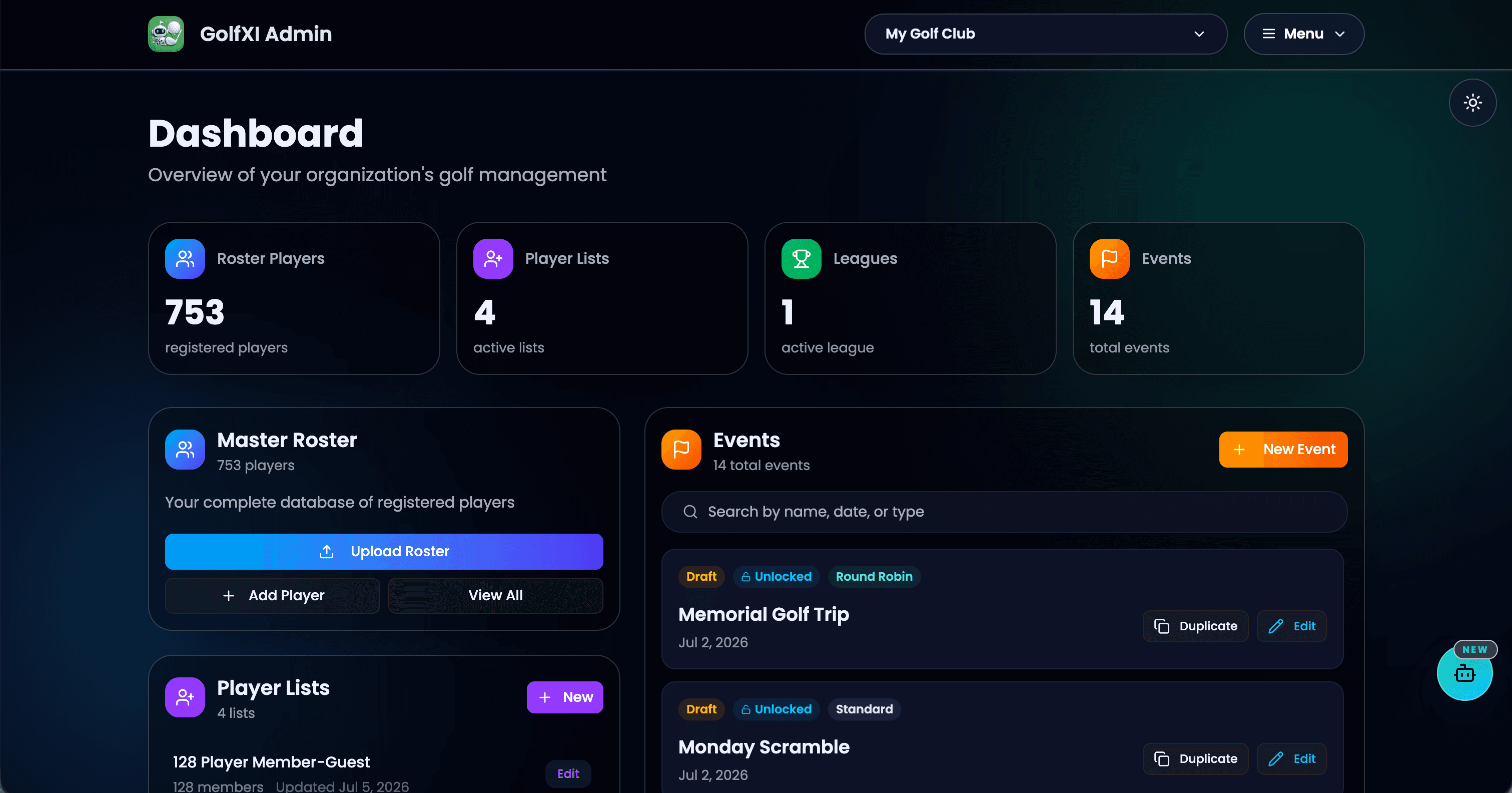This screenshot has width=1512, height=793.
Task: Click the Upload Roster button
Action: click(x=384, y=552)
